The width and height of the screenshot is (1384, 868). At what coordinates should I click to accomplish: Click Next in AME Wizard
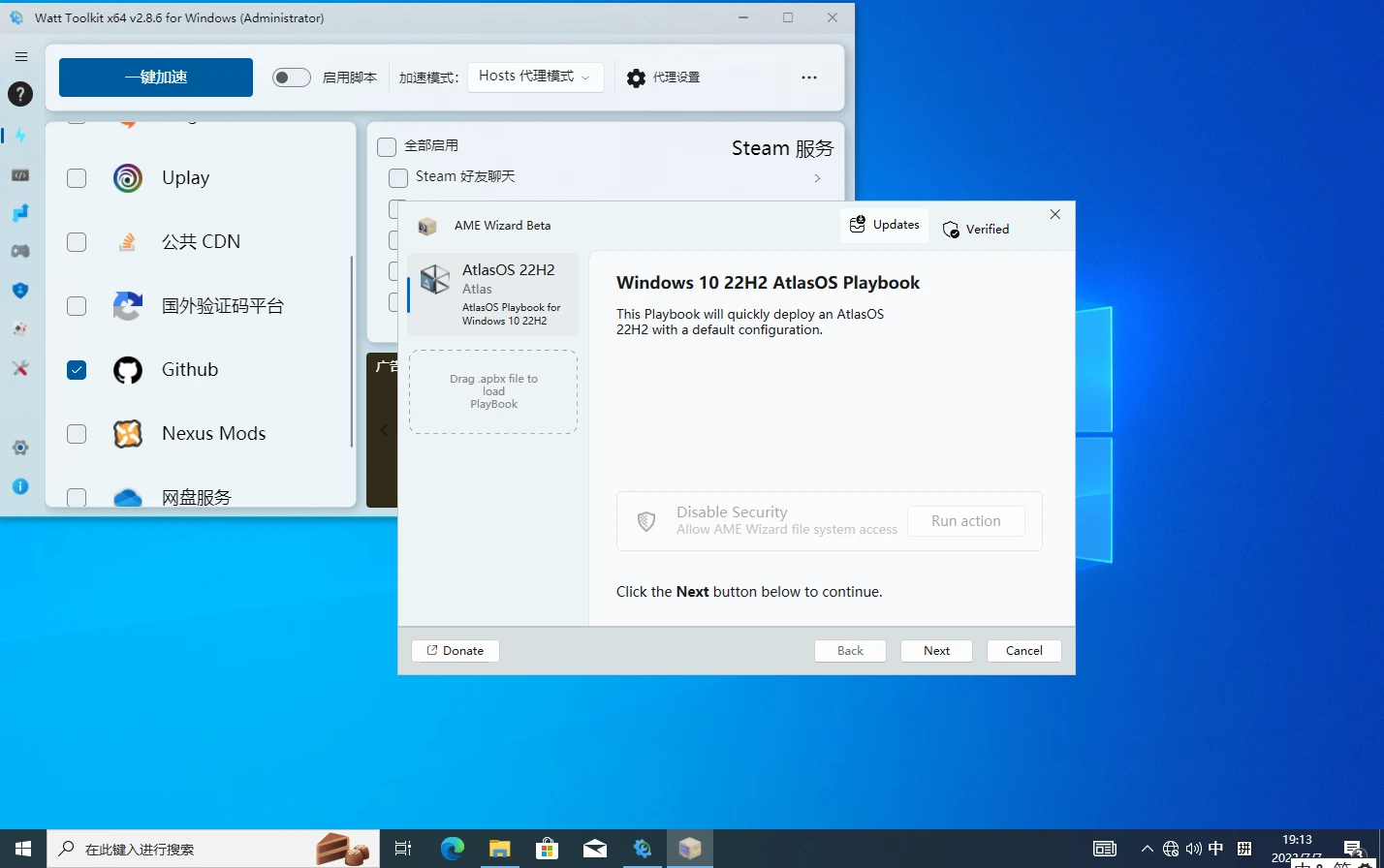(x=936, y=651)
